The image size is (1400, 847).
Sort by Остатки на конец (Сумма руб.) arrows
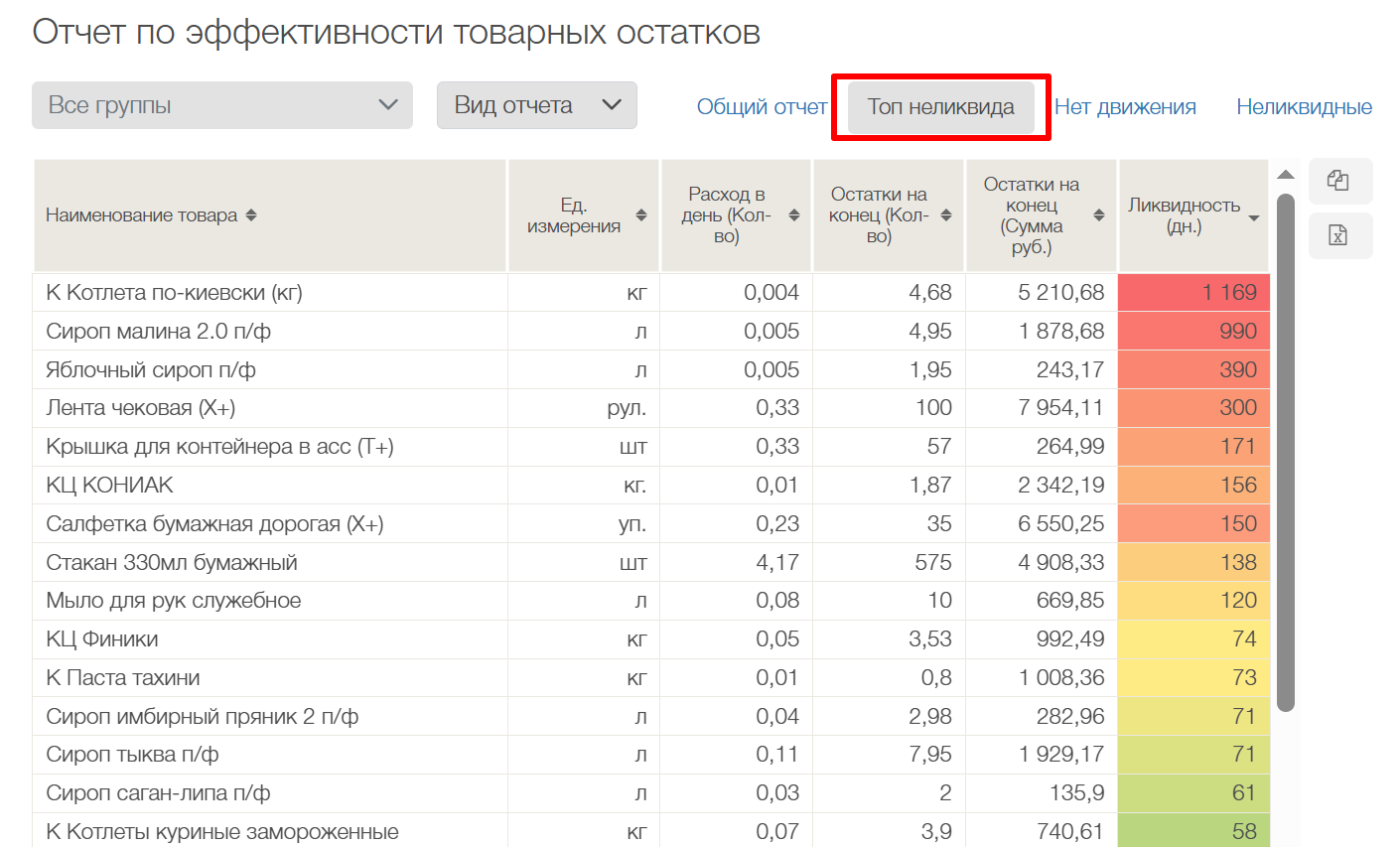click(1099, 215)
